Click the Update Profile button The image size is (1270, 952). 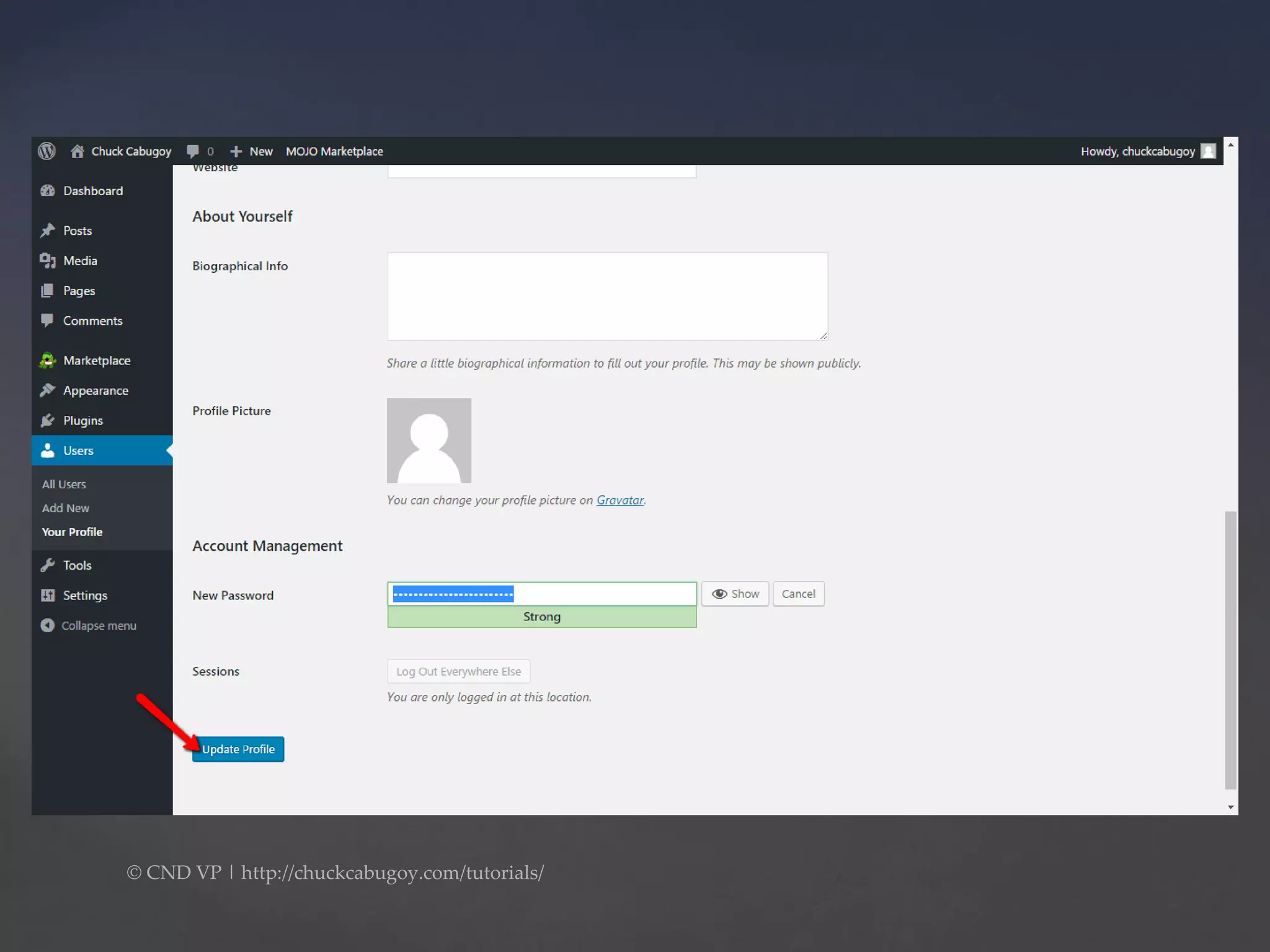(238, 749)
